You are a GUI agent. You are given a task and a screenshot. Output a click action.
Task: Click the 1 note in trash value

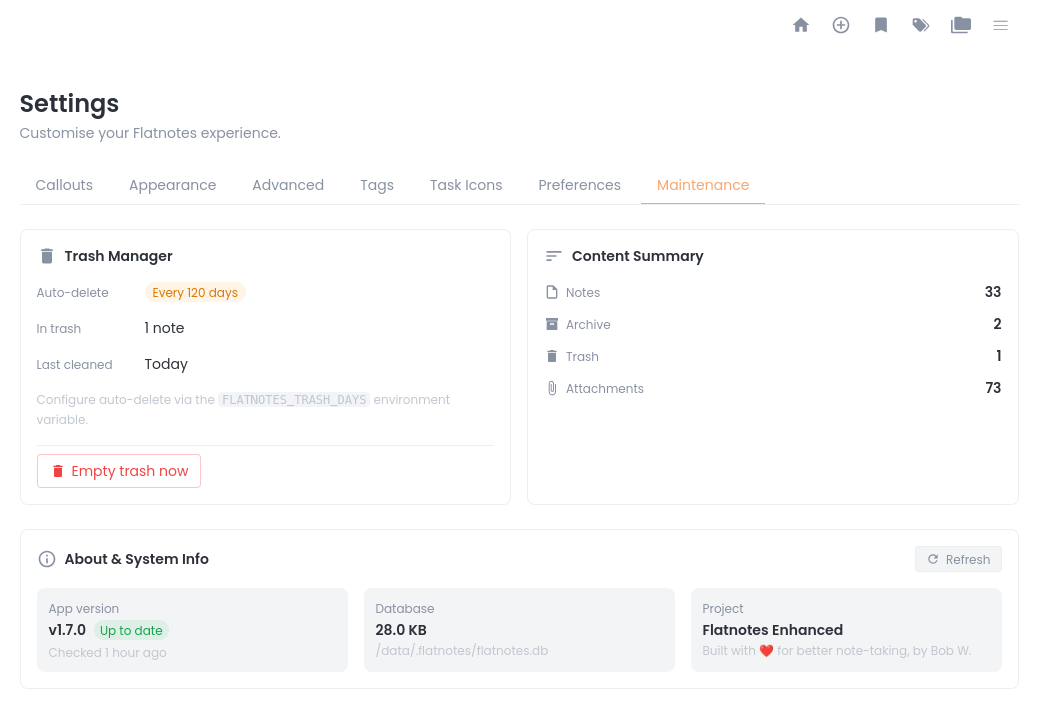click(164, 328)
